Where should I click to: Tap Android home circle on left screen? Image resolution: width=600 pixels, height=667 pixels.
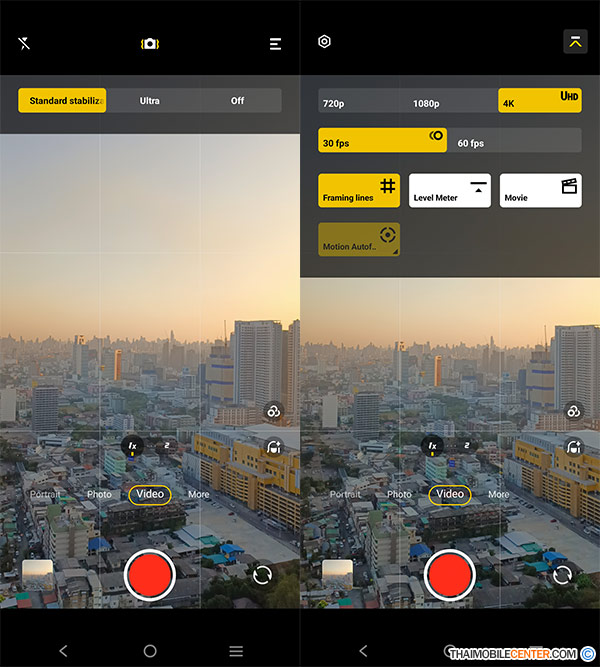[150, 650]
